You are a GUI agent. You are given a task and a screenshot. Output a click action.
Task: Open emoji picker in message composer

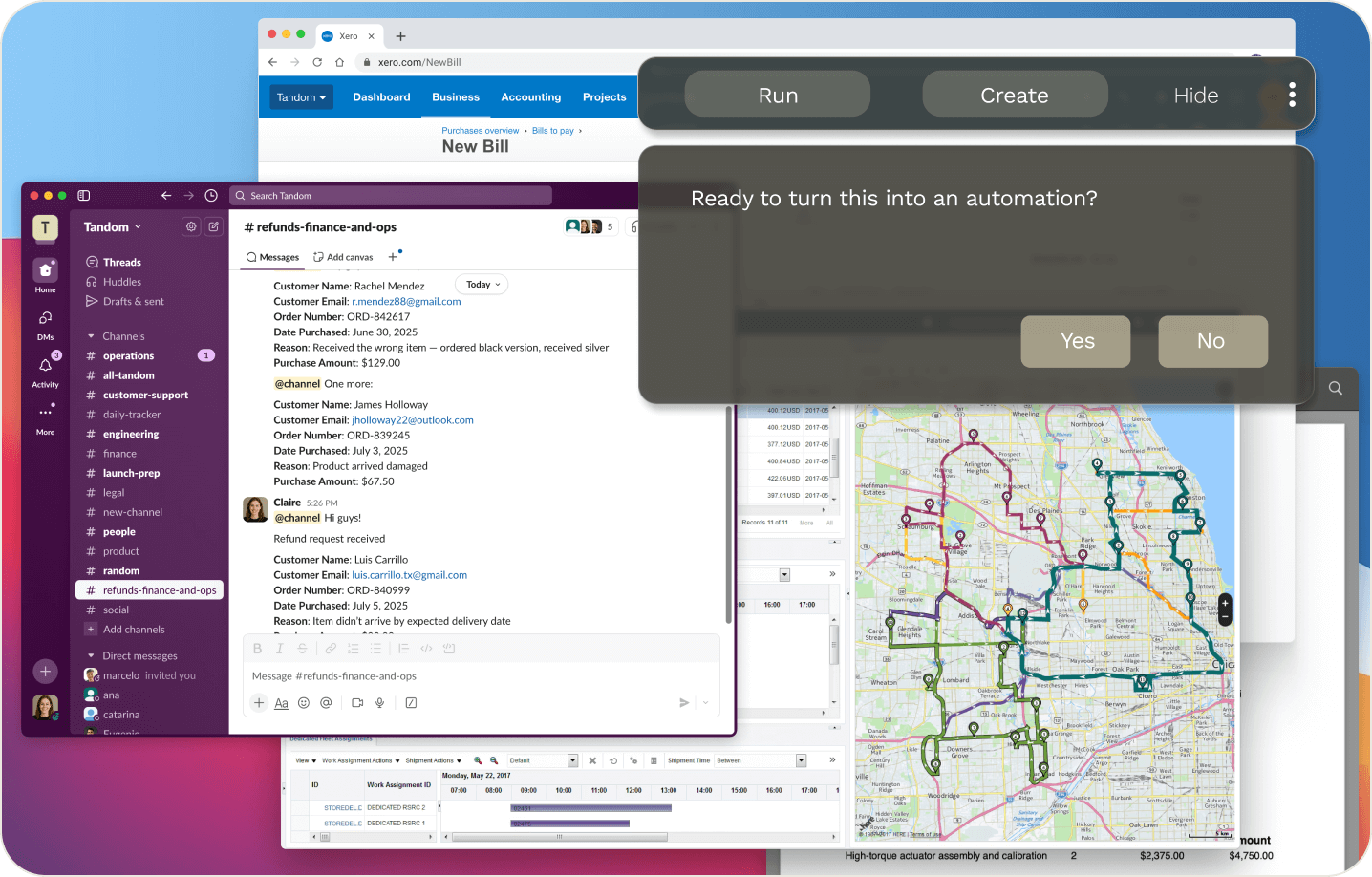(x=304, y=703)
